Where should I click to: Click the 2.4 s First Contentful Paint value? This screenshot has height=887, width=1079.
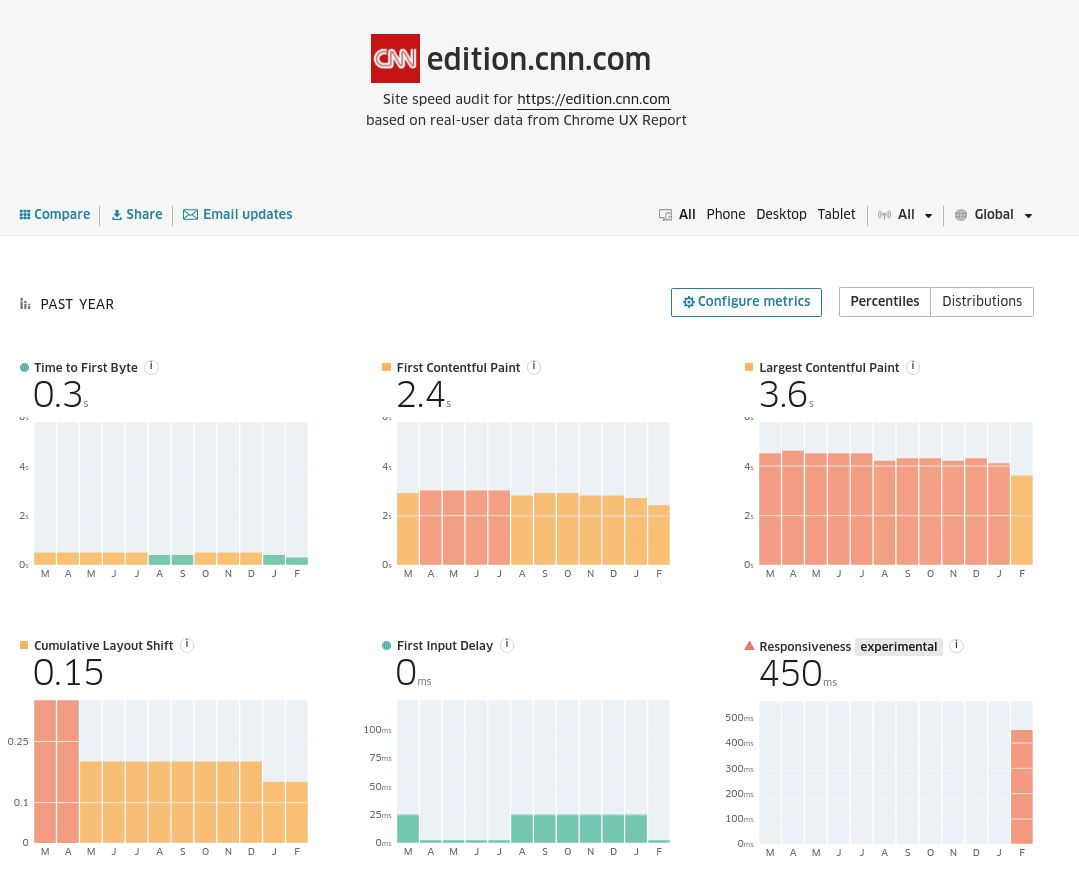tap(423, 395)
